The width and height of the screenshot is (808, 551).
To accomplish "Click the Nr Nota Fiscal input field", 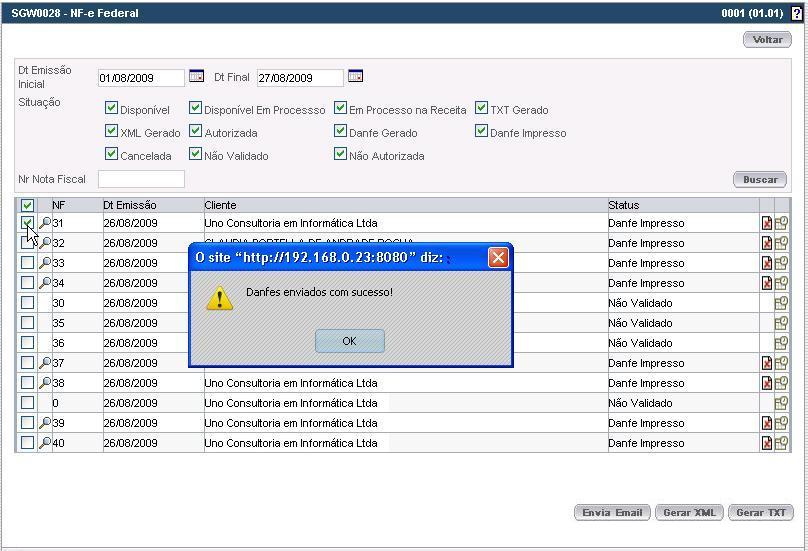I will (x=141, y=179).
